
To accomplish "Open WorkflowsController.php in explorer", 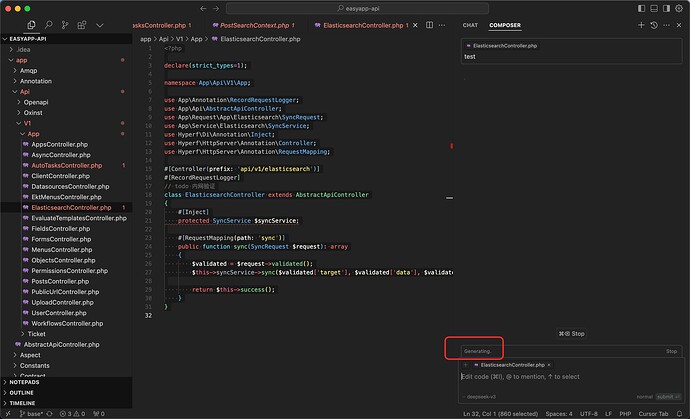I will point(66,323).
